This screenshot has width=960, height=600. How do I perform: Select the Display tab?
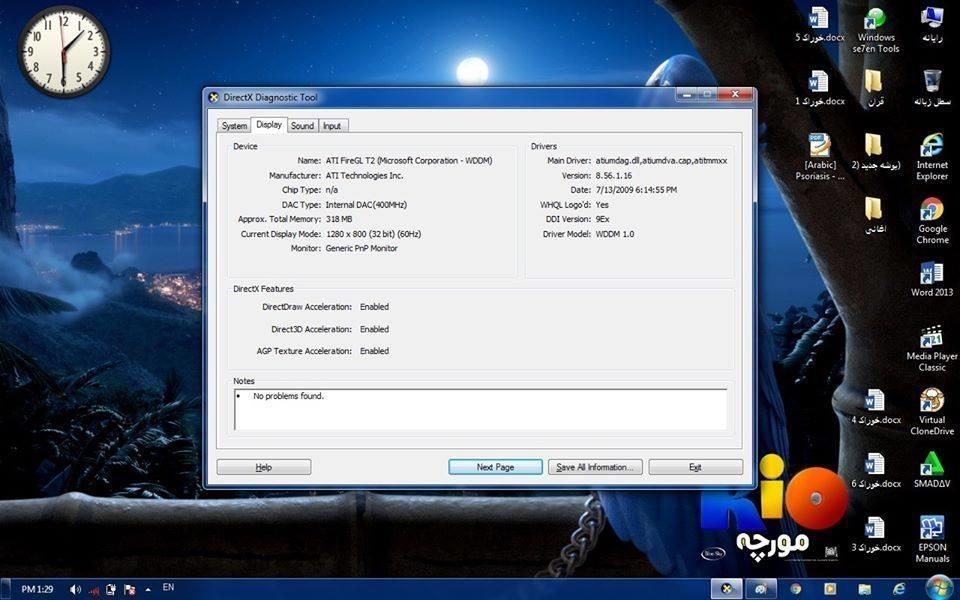(269, 124)
